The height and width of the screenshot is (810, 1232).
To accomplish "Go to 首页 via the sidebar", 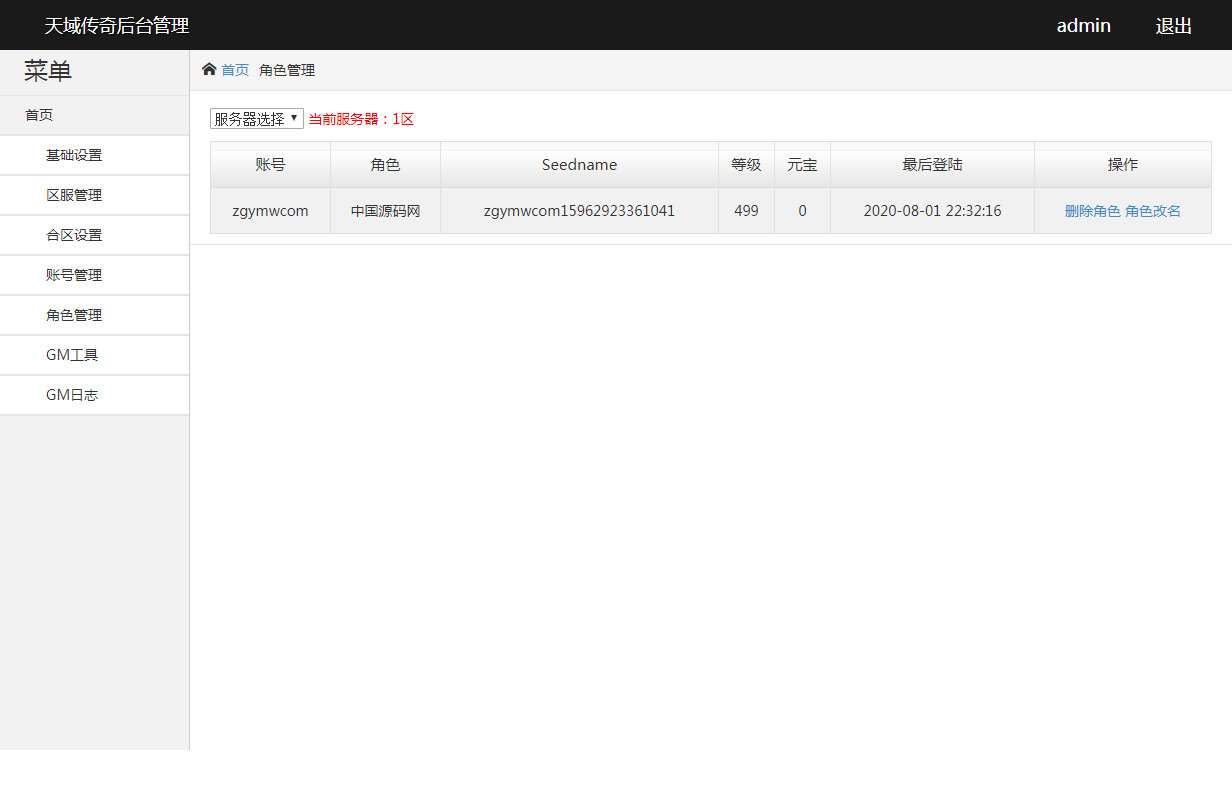I will [x=39, y=114].
